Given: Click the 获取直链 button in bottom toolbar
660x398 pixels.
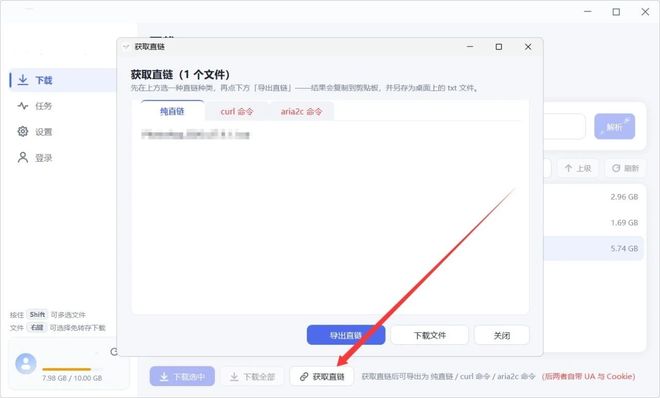Looking at the screenshot, I should [322, 377].
